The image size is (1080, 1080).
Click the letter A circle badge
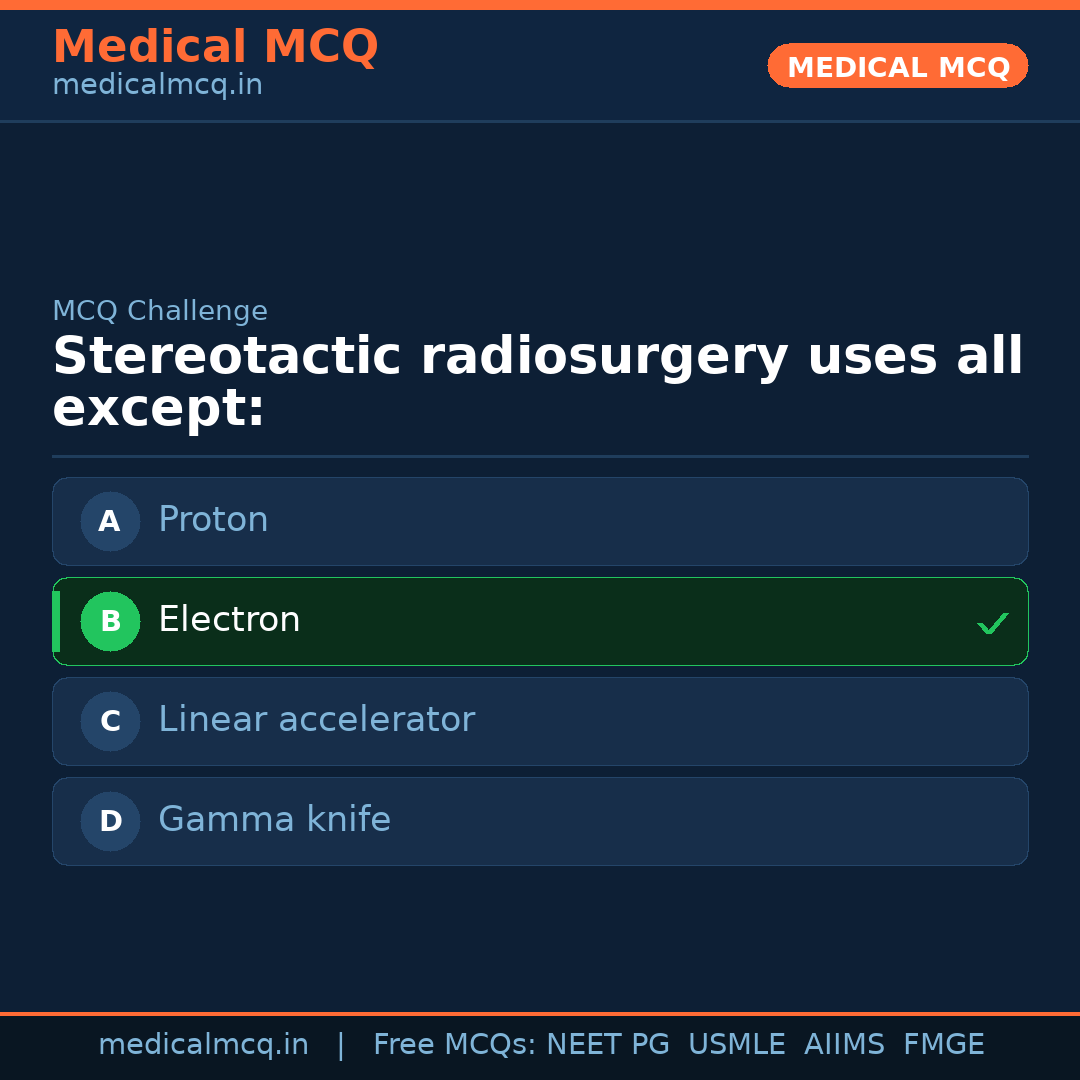coord(110,521)
